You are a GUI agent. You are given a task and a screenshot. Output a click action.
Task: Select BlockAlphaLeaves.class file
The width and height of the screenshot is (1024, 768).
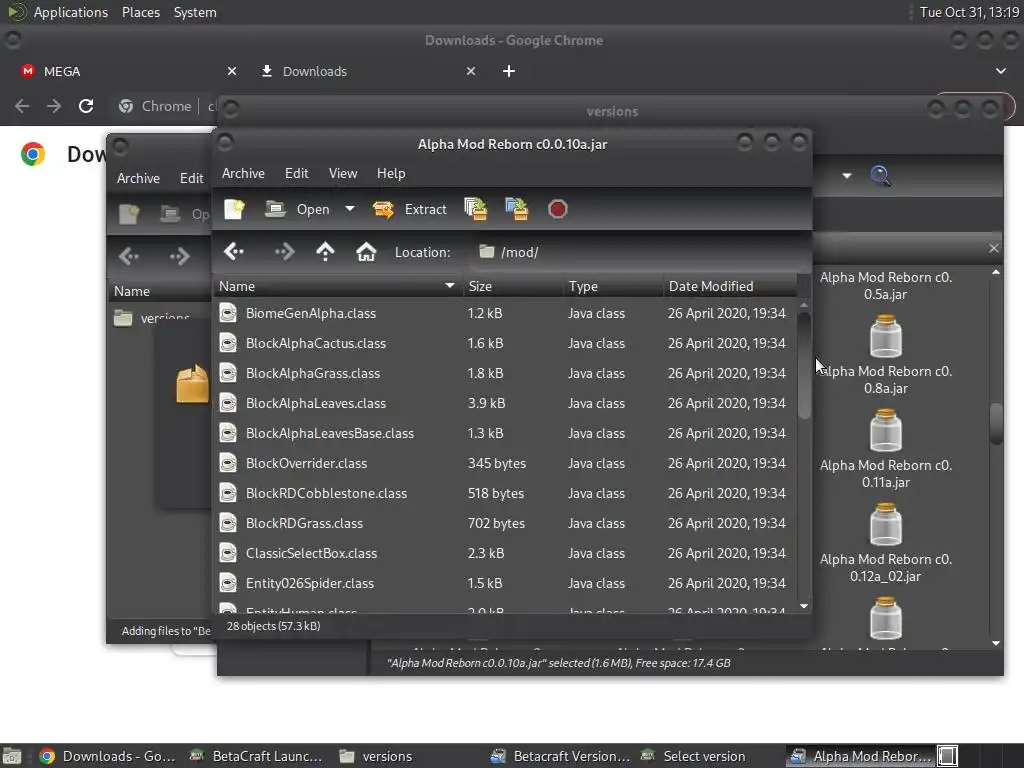pos(505,404)
